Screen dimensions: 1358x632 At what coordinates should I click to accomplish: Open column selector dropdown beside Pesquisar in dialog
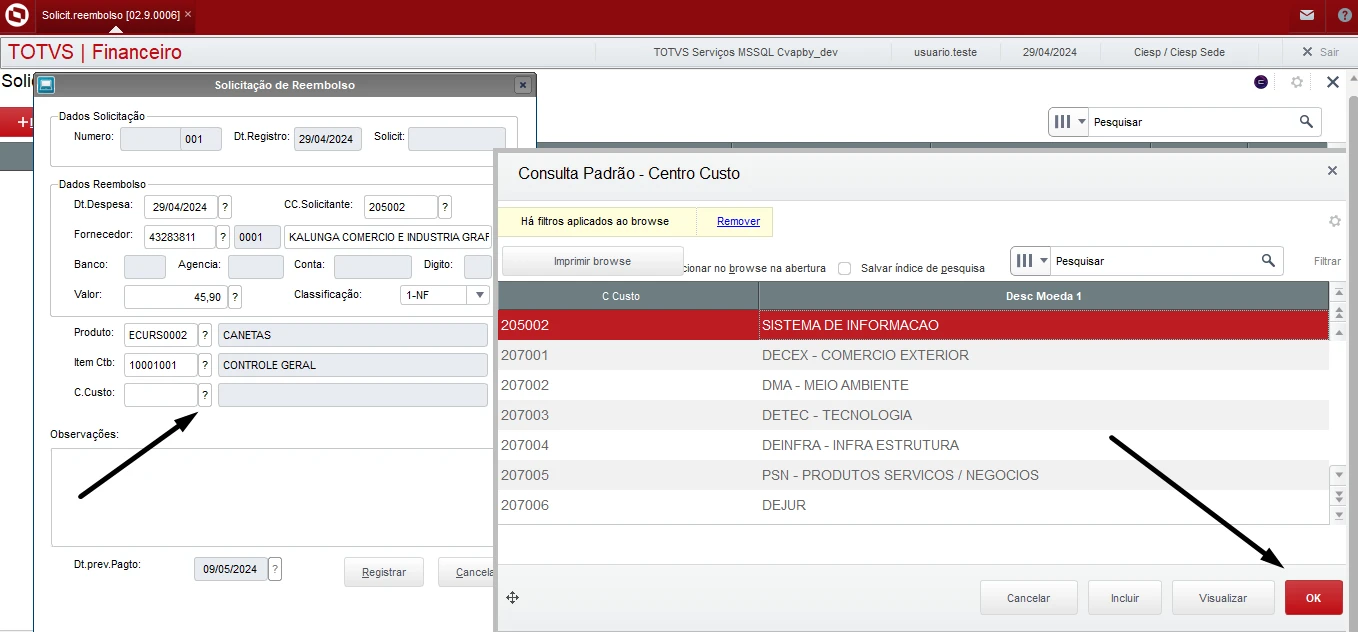[x=1031, y=261]
